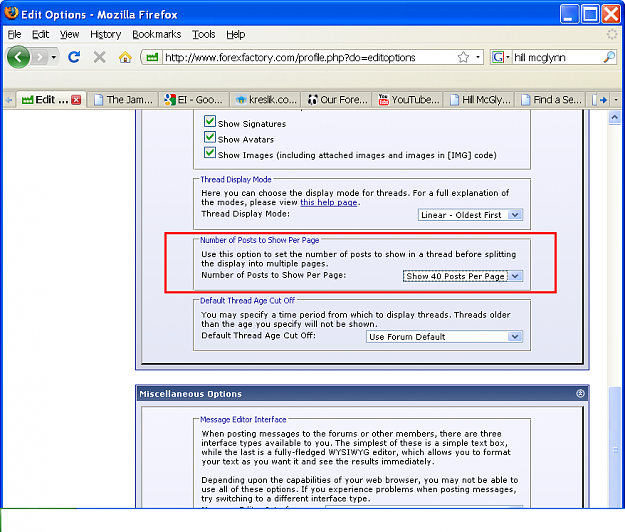Switch to the Our Fore... tab
The width and height of the screenshot is (625, 532).
tap(337, 100)
